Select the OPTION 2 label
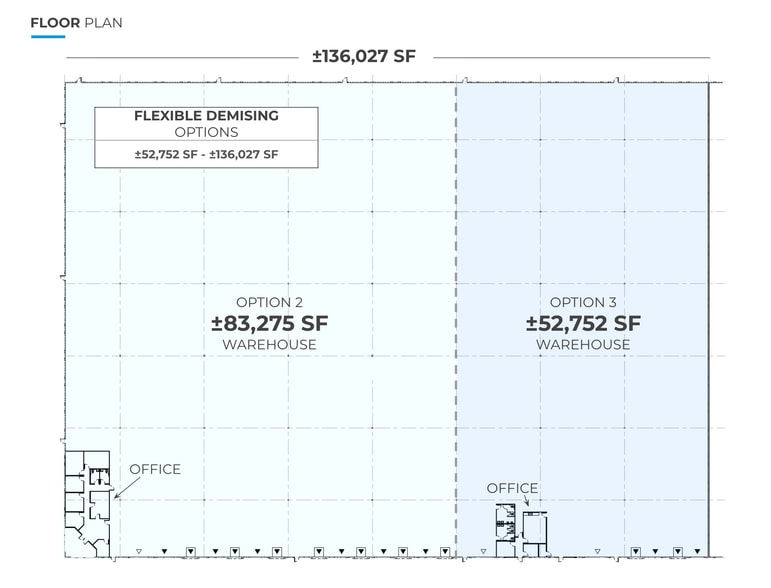The image size is (771, 588). coord(269,302)
